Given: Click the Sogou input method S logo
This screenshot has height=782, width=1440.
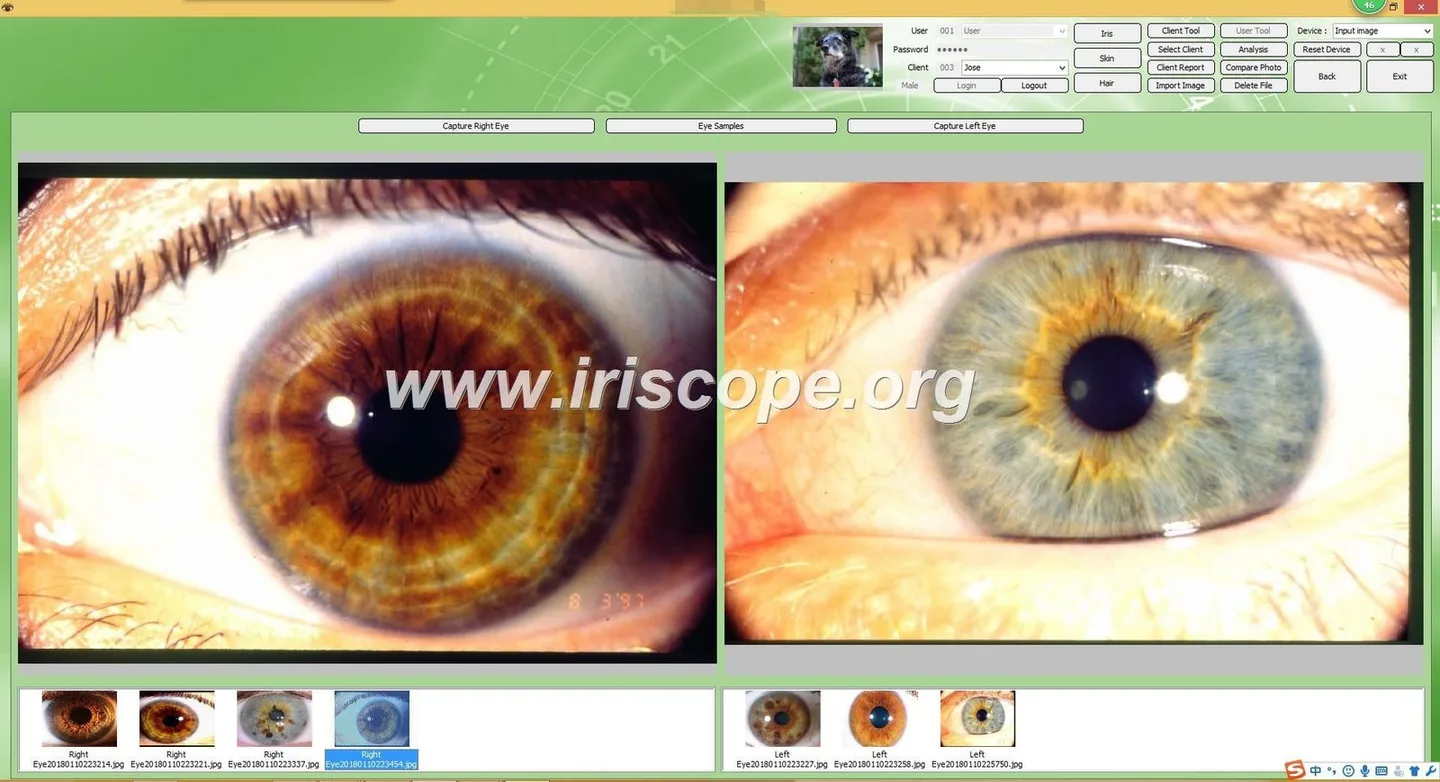Looking at the screenshot, I should pyautogui.click(x=1295, y=770).
